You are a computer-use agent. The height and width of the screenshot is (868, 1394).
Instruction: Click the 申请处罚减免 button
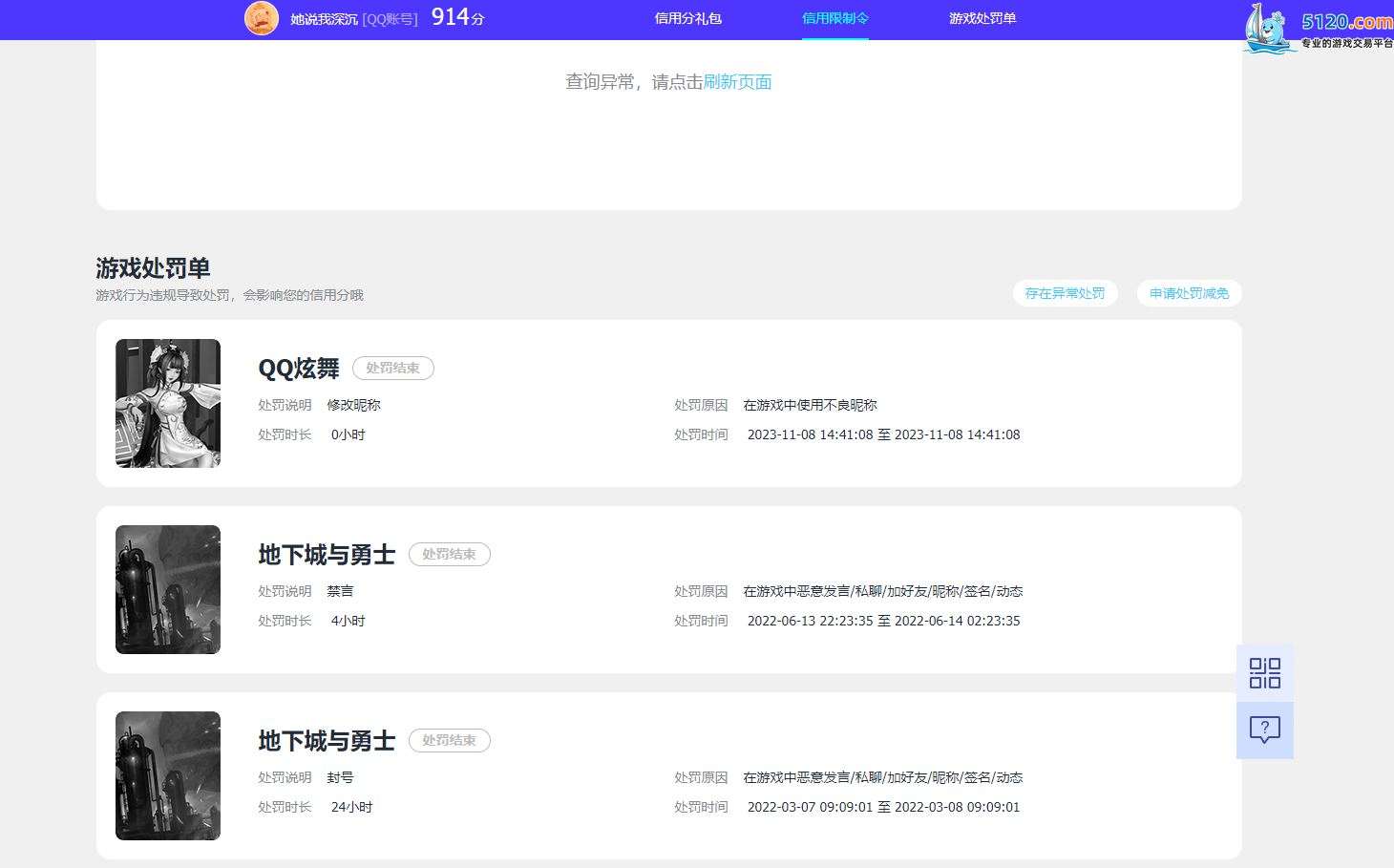1189,293
